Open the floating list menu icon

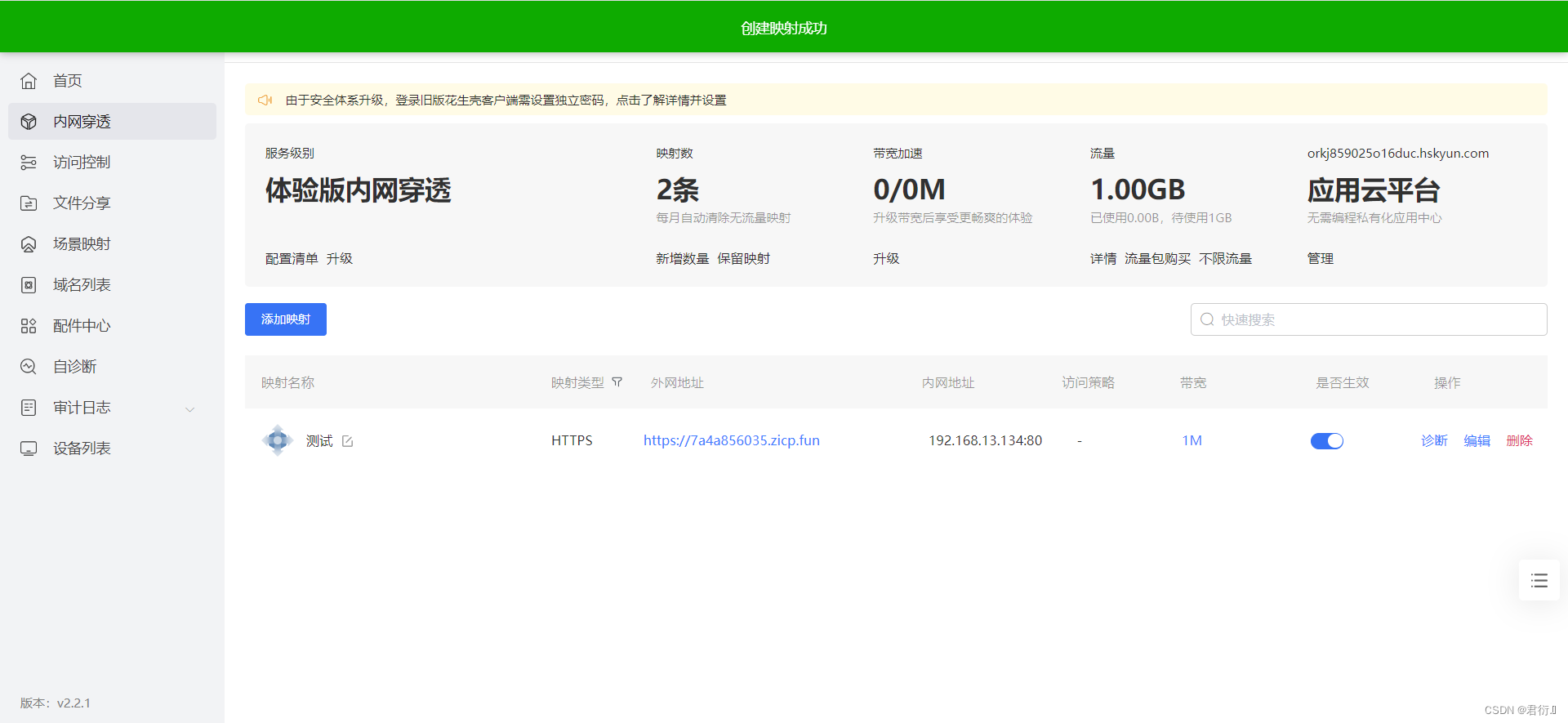1539,580
